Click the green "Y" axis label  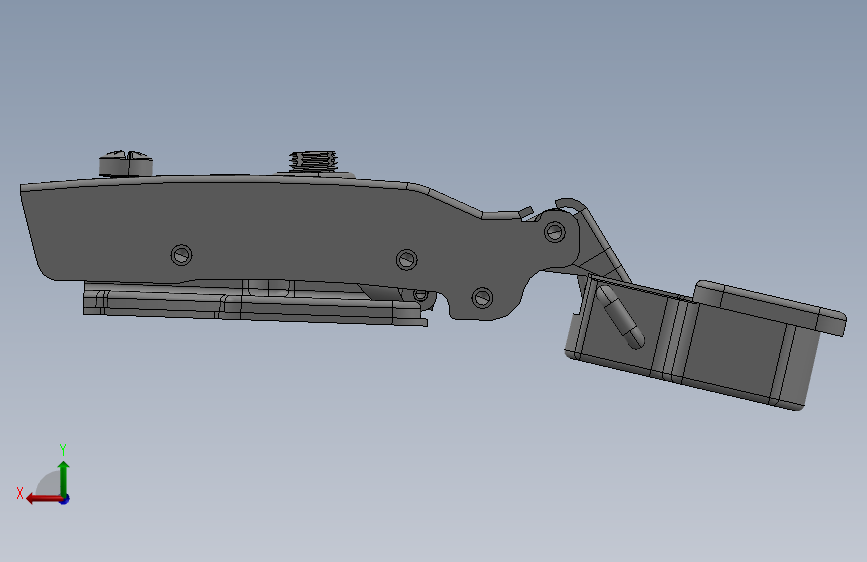click(x=63, y=449)
